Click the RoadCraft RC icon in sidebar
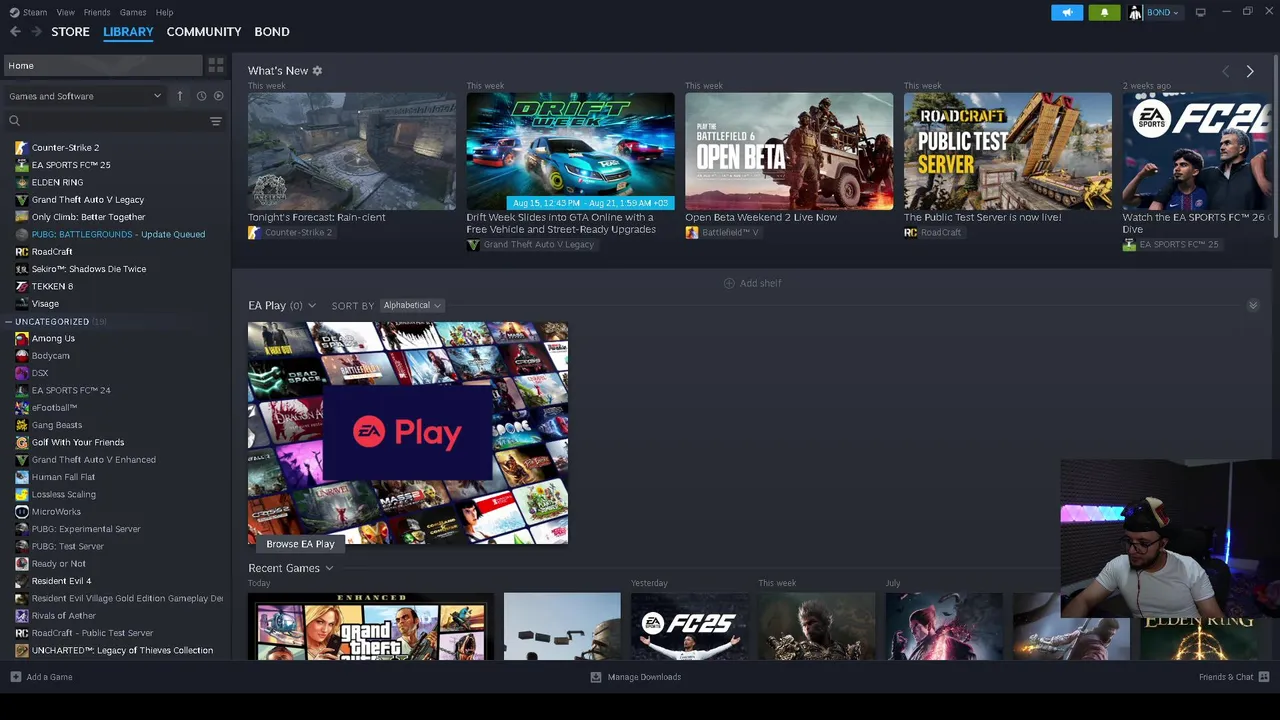Screen dimensions: 1280x720 [x=22, y=252]
